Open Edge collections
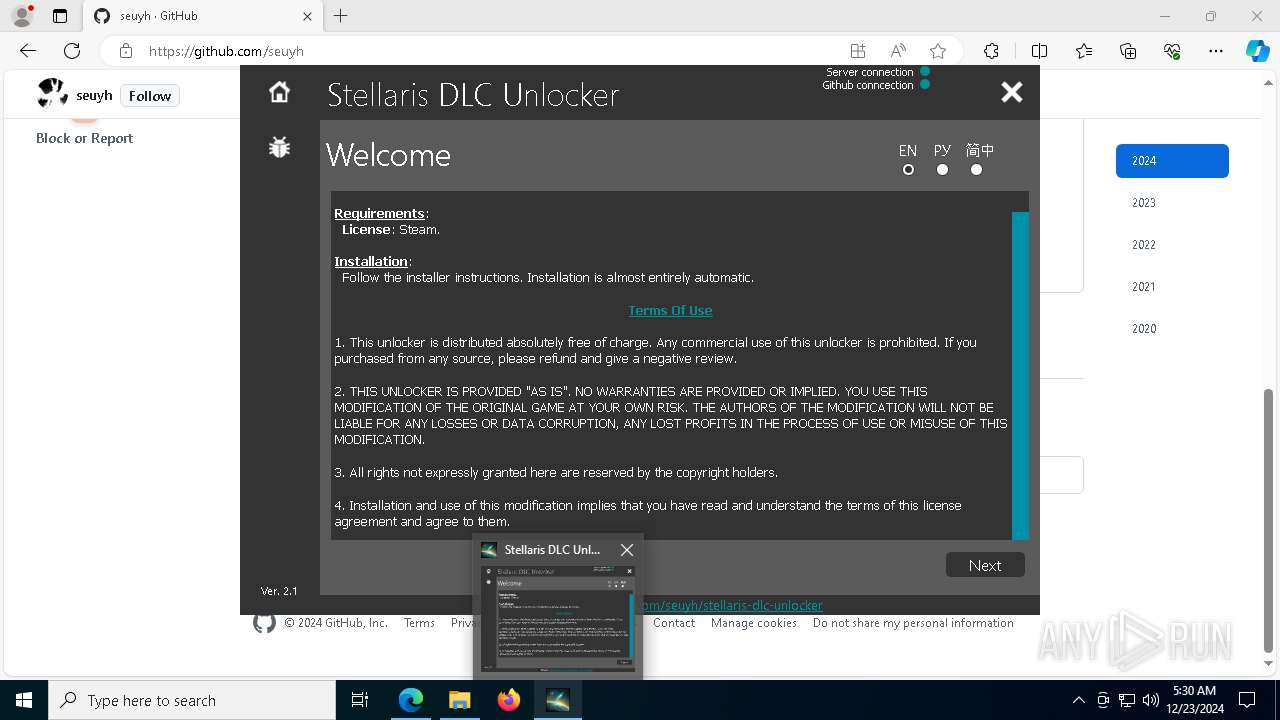Screen dimensions: 1280x720 click(1128, 51)
